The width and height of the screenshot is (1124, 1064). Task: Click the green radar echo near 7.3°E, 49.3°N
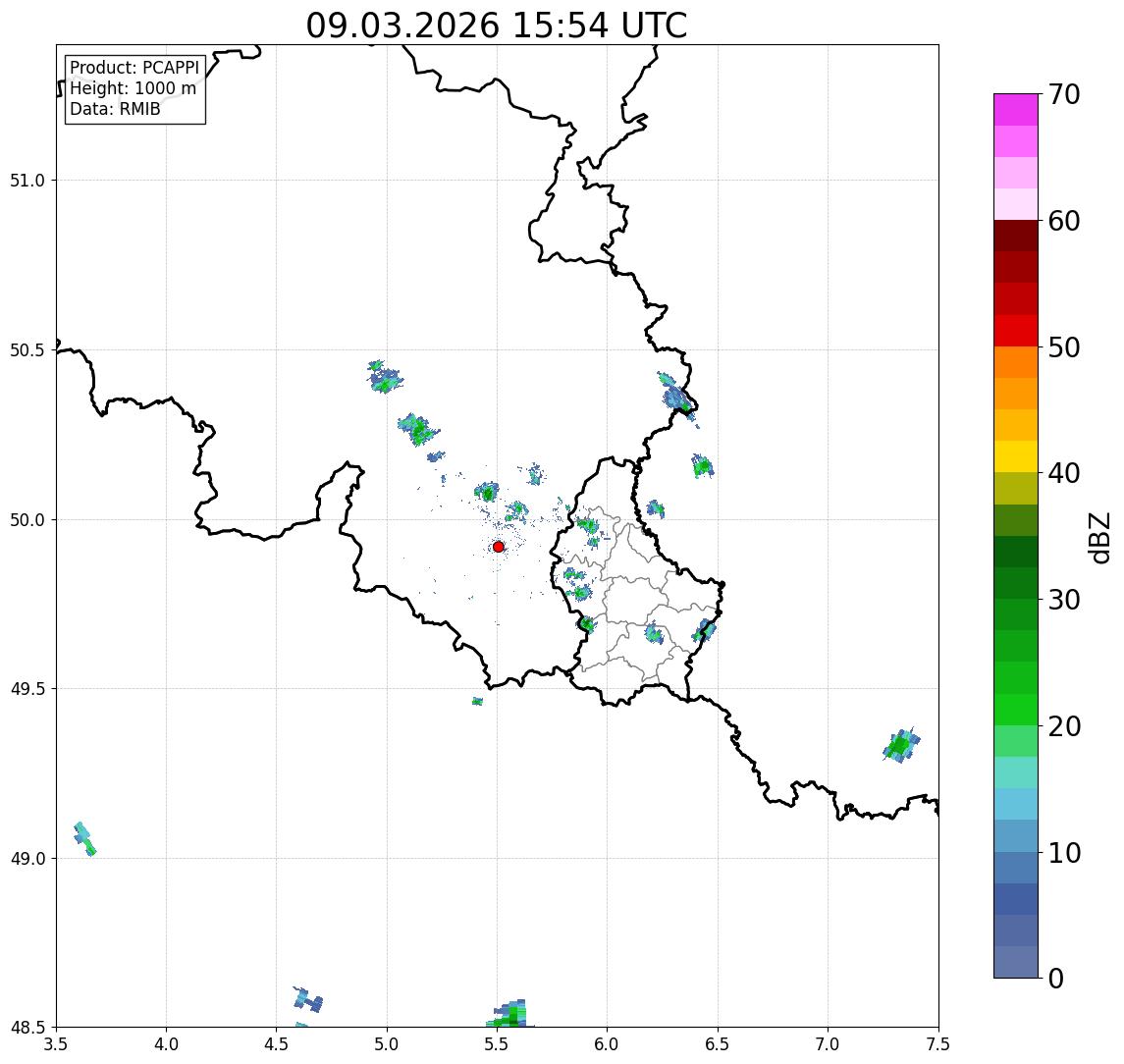click(900, 746)
